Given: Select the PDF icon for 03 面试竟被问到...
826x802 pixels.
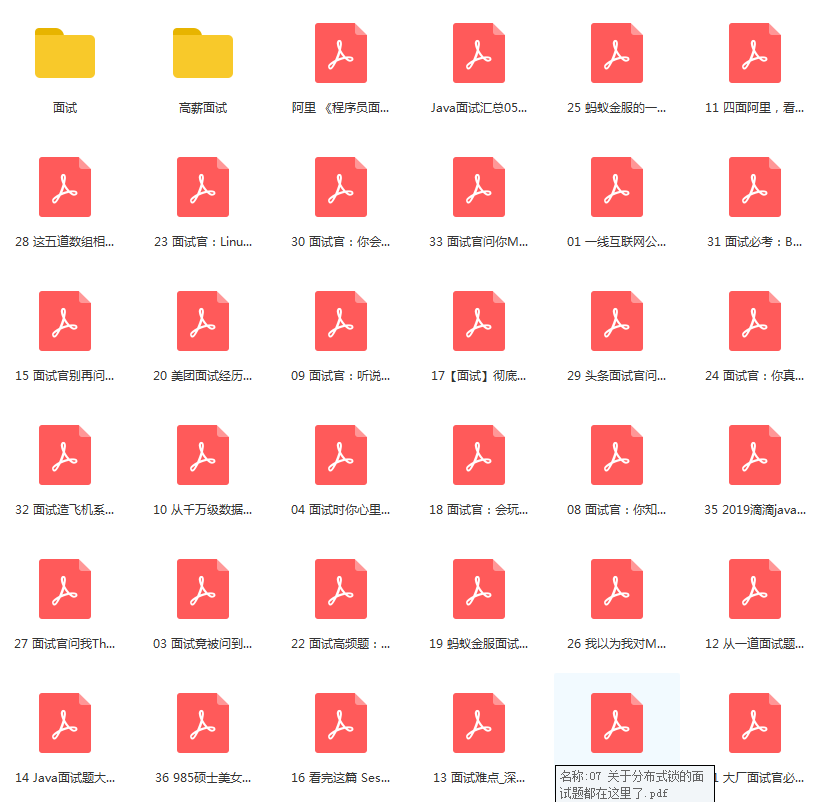Looking at the screenshot, I should (x=203, y=589).
